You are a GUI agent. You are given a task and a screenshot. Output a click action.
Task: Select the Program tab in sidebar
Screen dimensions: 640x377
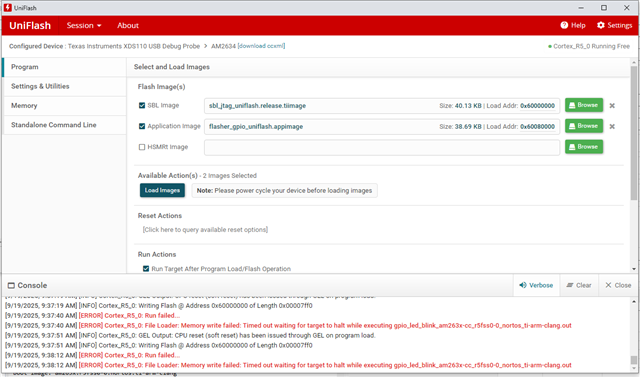(x=65, y=67)
